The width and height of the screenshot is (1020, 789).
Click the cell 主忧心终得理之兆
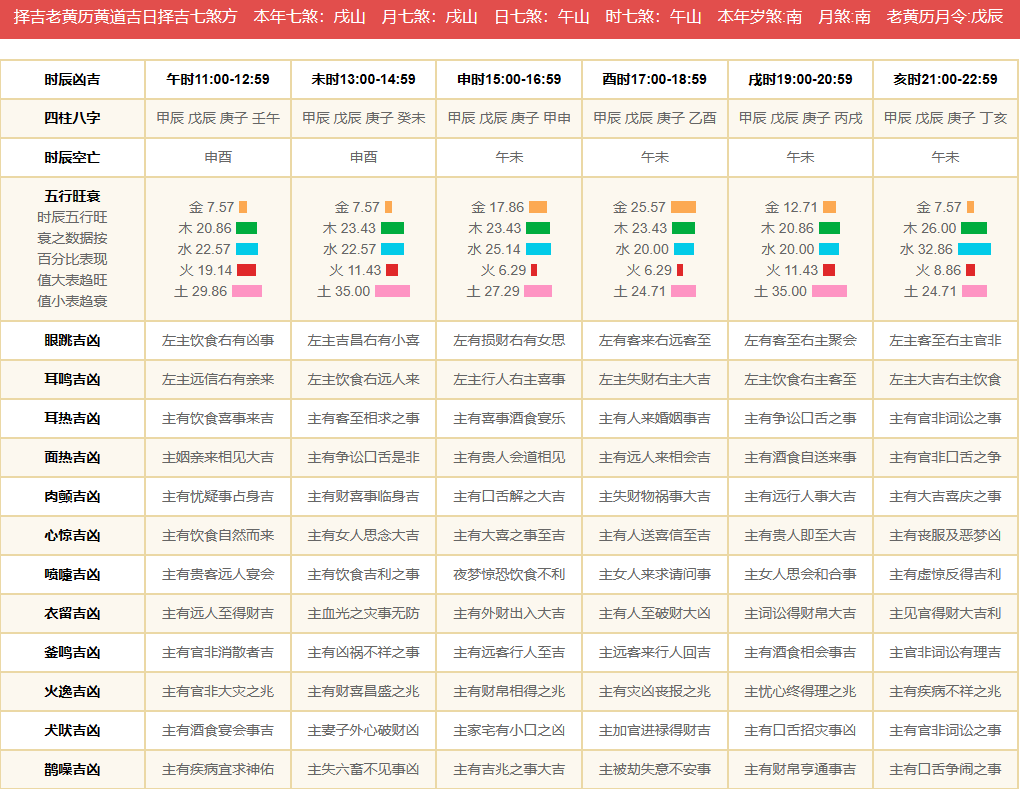point(800,691)
